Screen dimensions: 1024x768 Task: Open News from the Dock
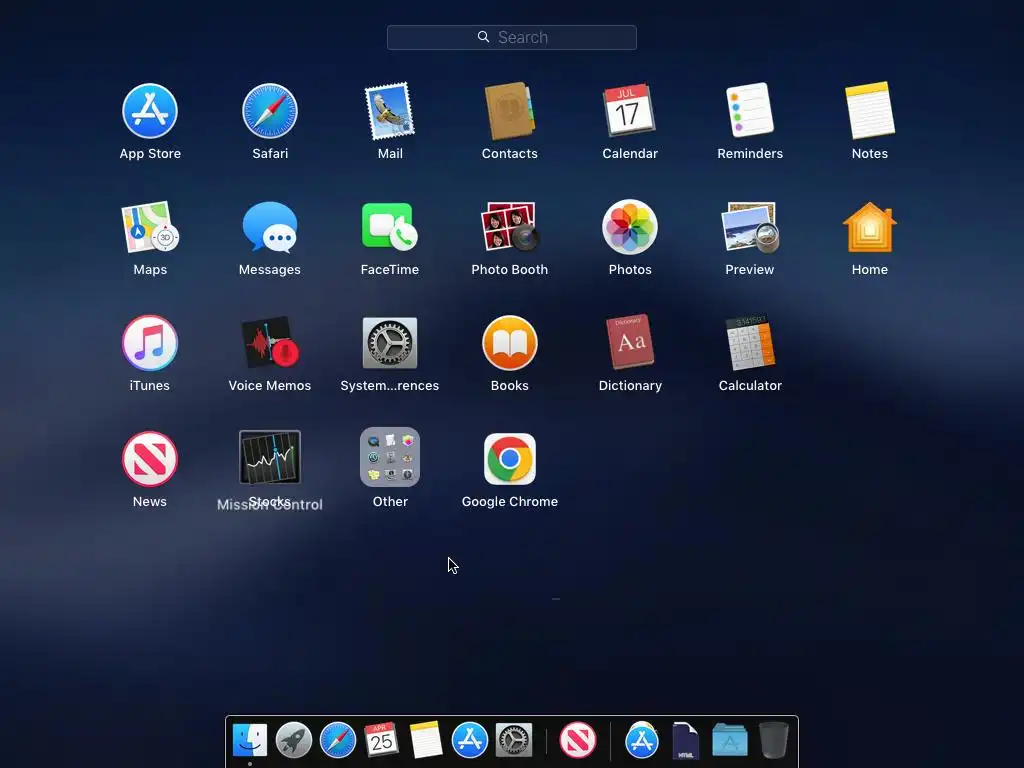(x=578, y=740)
